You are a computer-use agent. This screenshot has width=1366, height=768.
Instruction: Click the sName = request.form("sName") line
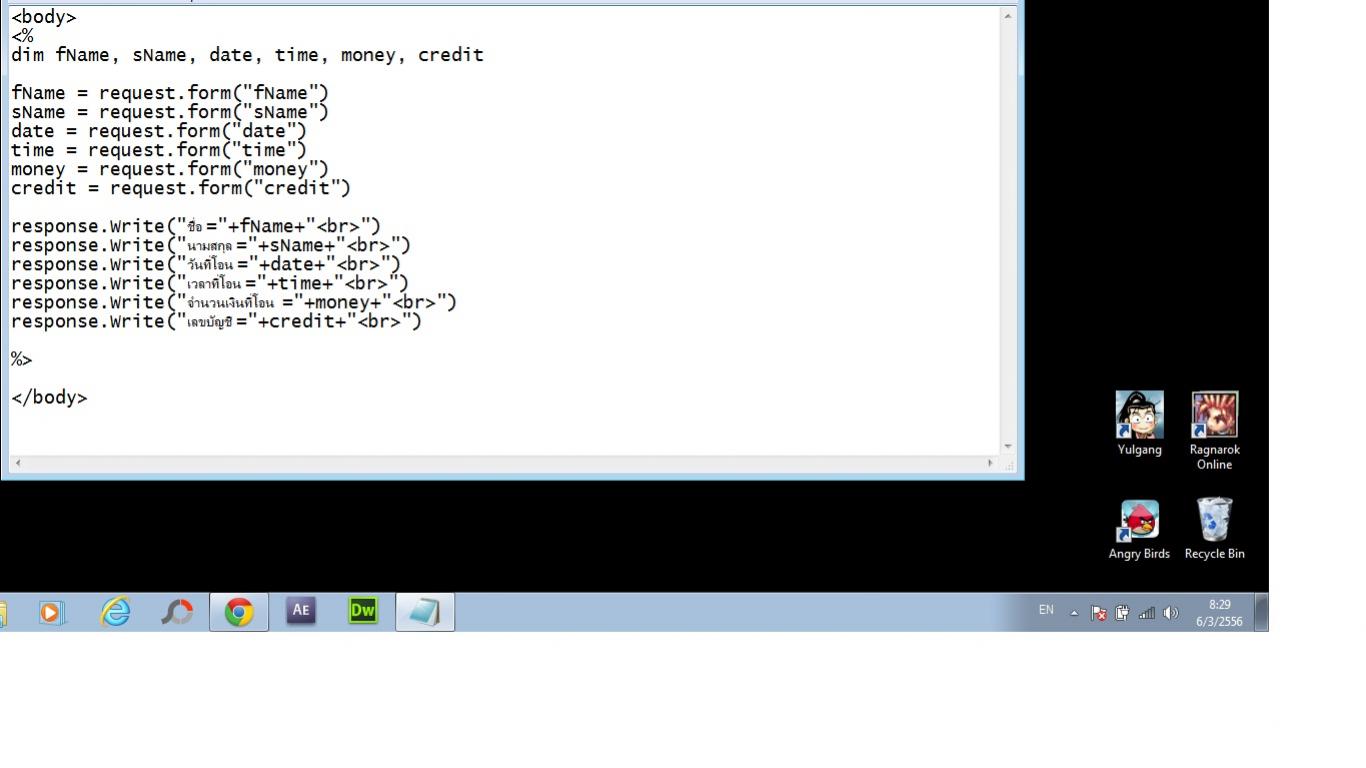(170, 112)
